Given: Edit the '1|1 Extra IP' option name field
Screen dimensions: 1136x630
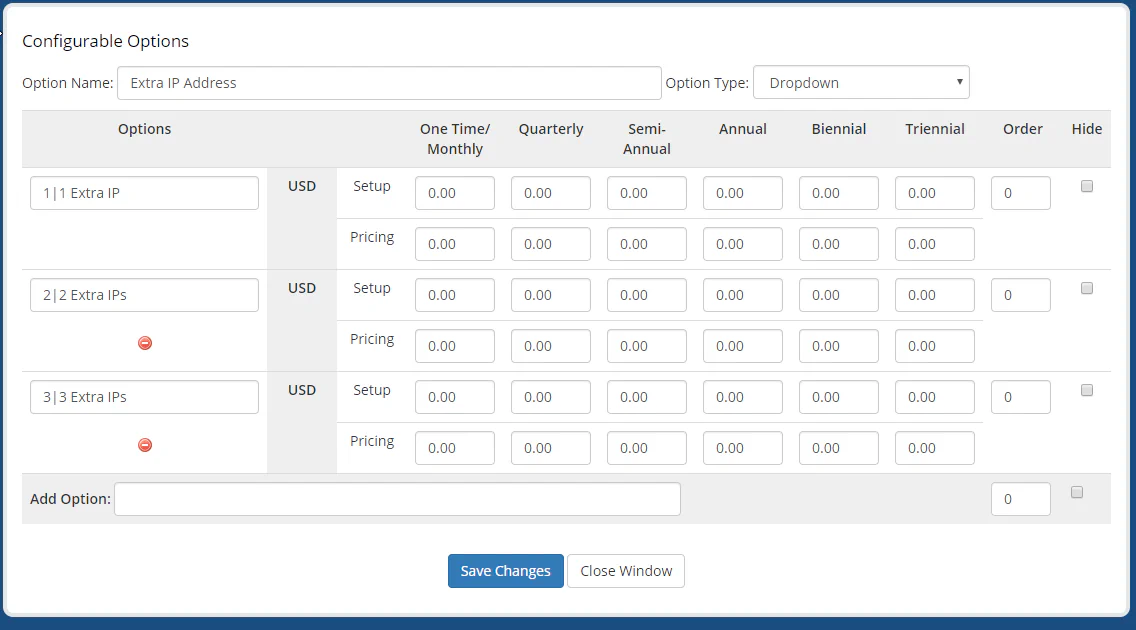Looking at the screenshot, I should [x=144, y=193].
